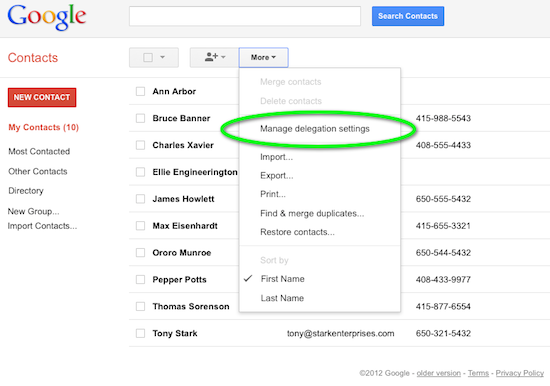This screenshot has height=386, width=550.
Task: Tick the Ororo Munroe checkbox
Action: (140, 253)
